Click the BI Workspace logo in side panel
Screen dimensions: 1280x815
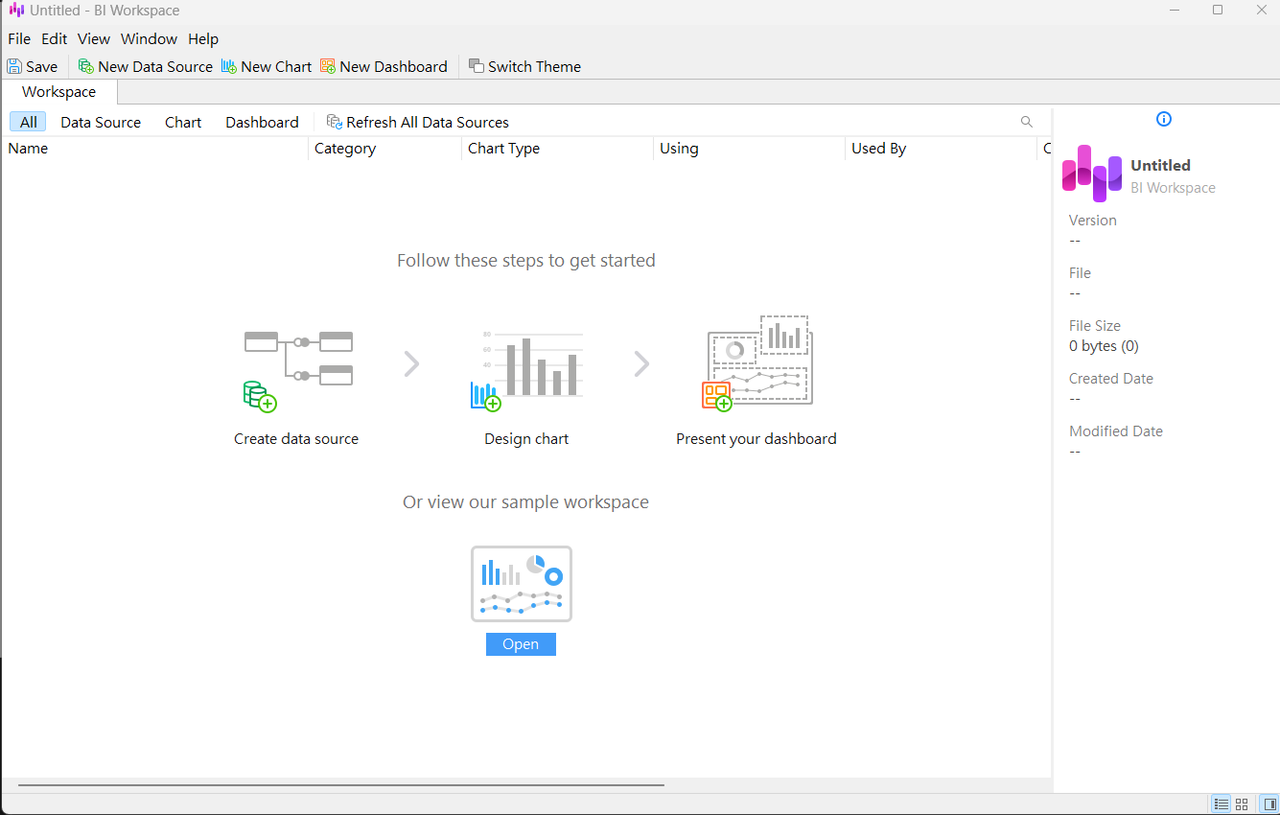pyautogui.click(x=1092, y=173)
